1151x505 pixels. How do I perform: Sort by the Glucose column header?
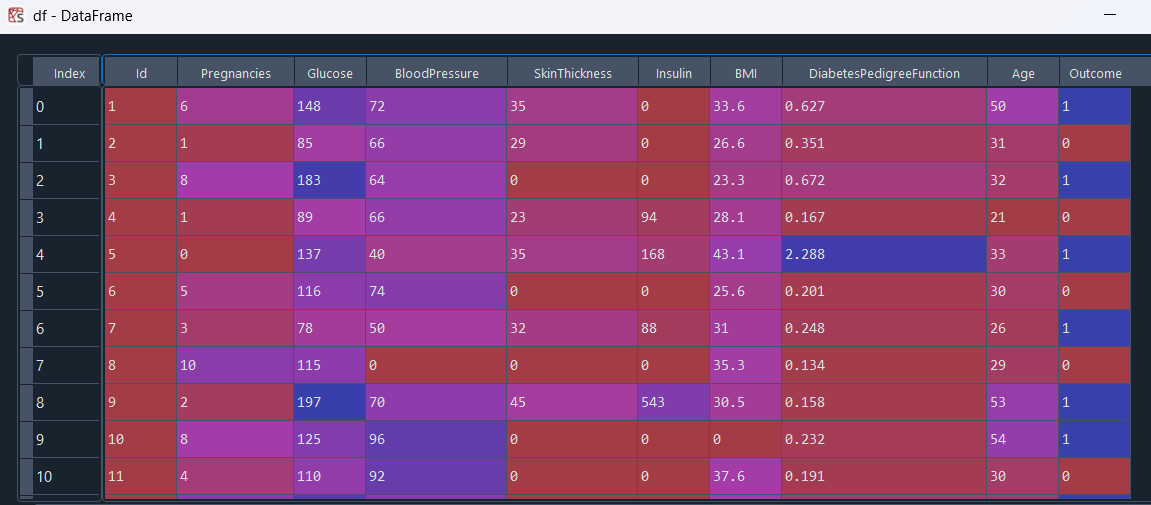[330, 73]
